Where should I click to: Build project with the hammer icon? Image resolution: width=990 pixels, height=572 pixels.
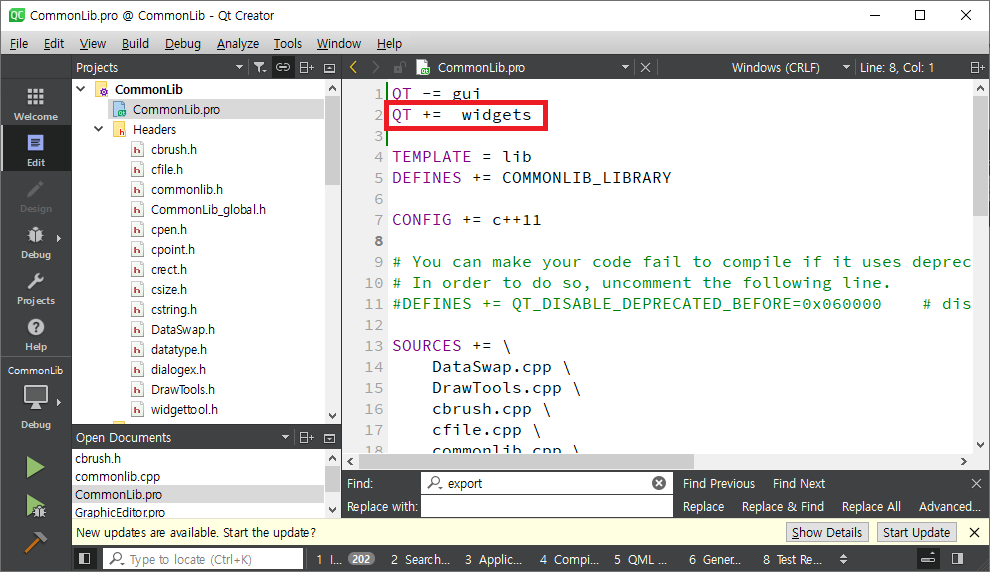click(35, 542)
